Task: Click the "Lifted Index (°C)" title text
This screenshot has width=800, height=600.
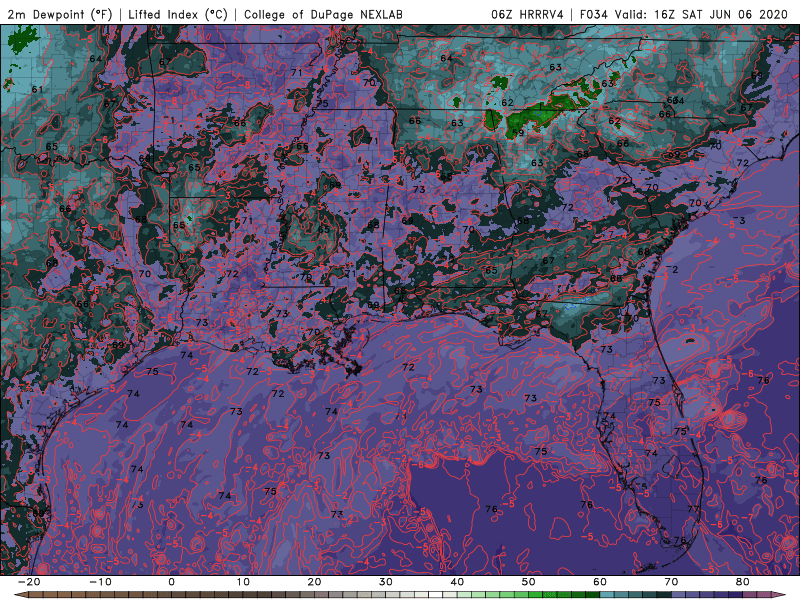Action: [178, 15]
